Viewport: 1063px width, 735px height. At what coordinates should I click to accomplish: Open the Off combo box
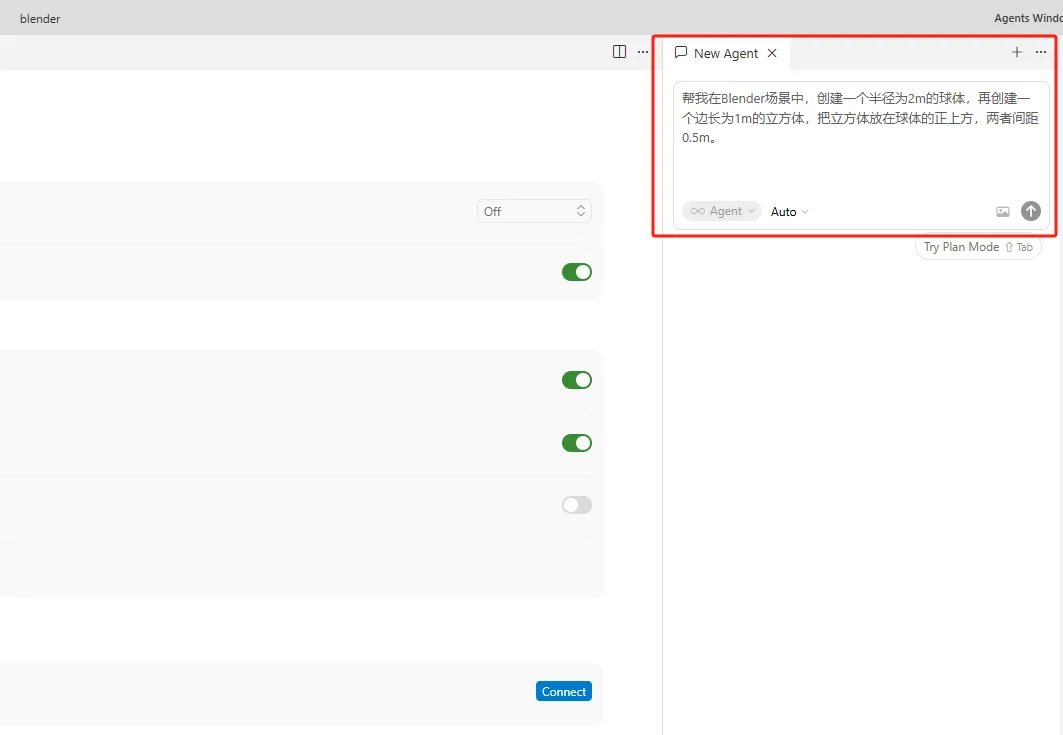click(534, 211)
